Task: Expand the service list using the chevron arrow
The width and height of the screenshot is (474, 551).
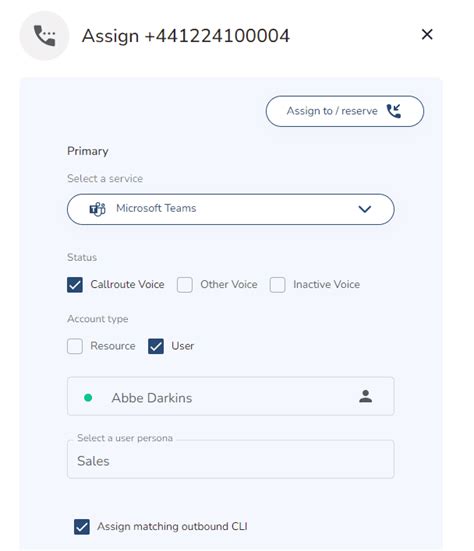Action: [x=365, y=209]
